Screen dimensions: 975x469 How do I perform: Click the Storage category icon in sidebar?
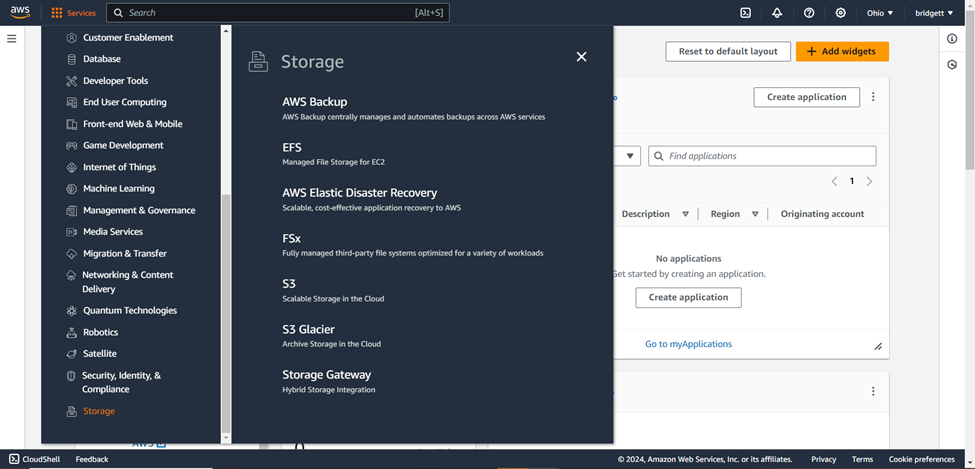72,411
